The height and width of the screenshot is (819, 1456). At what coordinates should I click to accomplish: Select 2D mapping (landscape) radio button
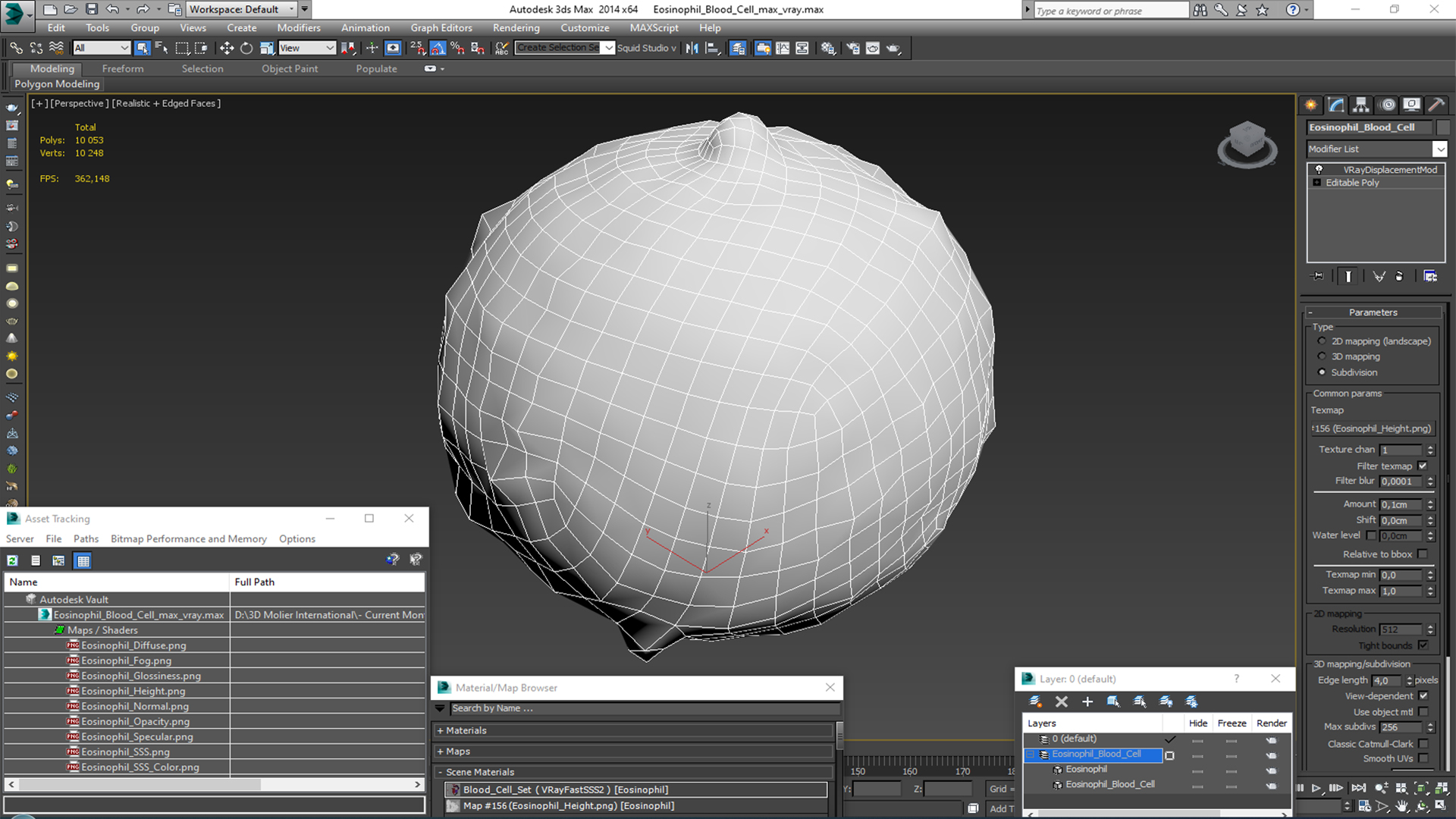[1322, 341]
